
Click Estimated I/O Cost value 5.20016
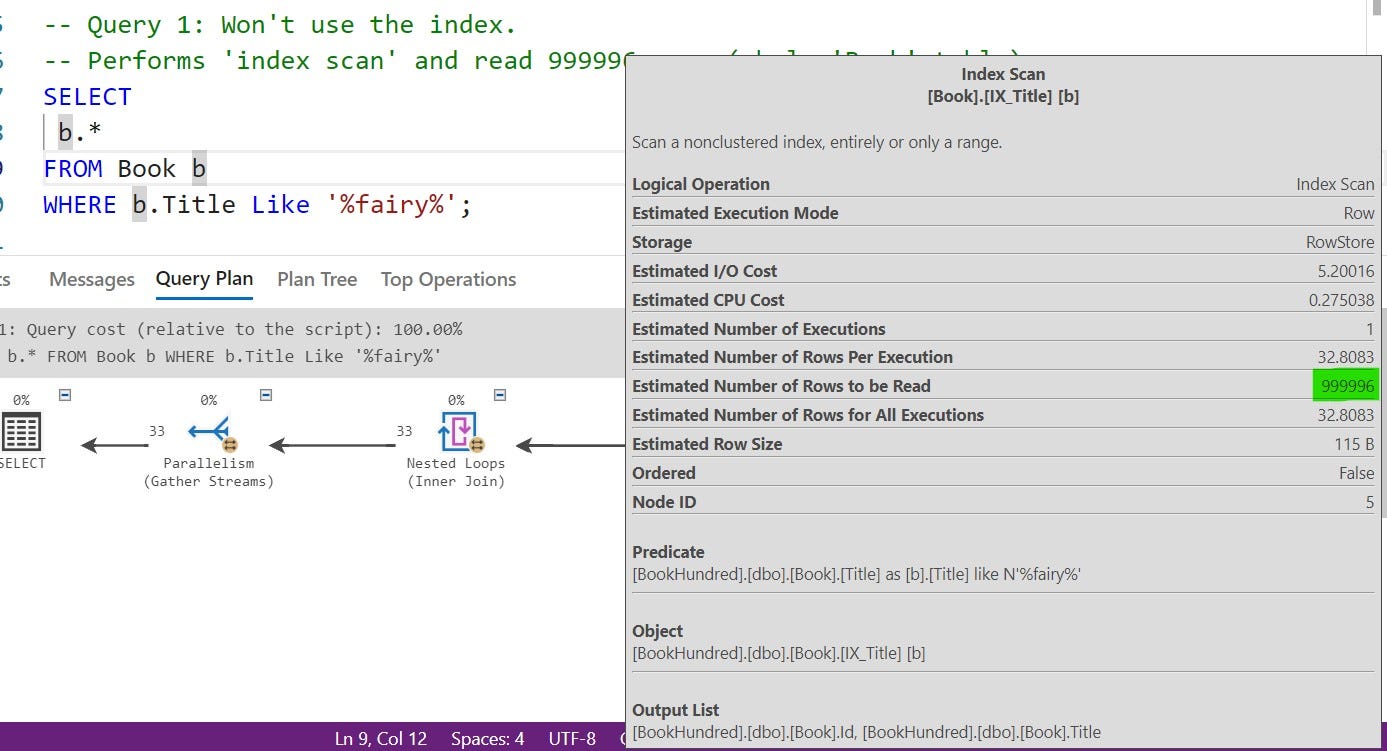point(1345,271)
